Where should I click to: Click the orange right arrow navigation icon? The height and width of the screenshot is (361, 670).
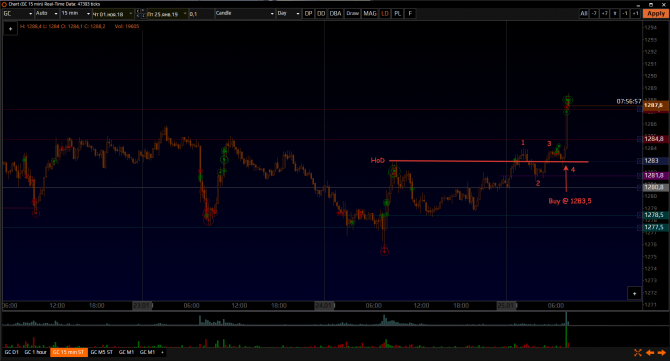pos(661,352)
